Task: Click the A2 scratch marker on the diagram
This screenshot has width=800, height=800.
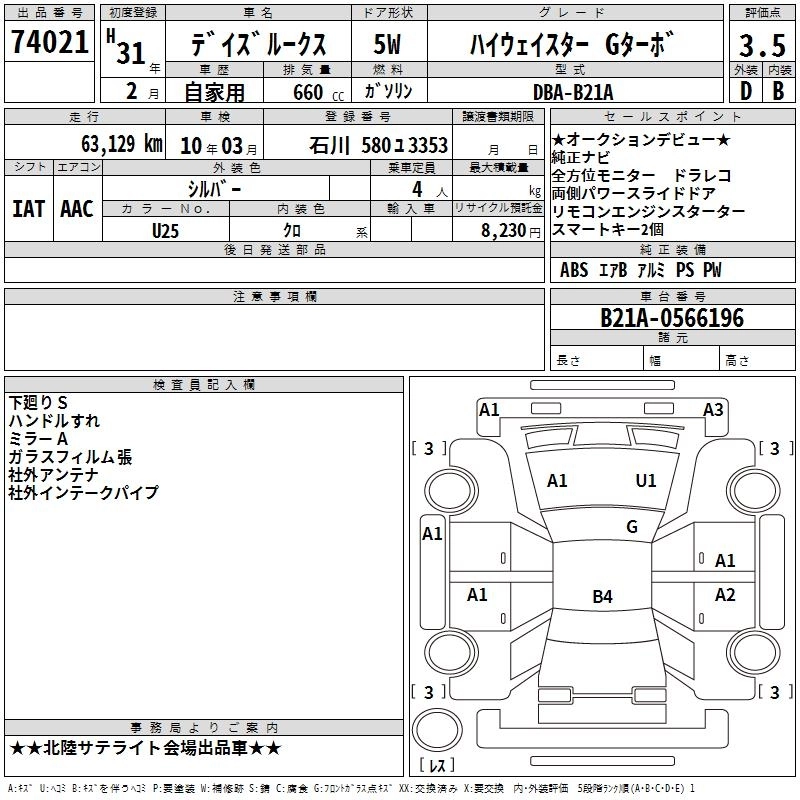Action: point(725,595)
